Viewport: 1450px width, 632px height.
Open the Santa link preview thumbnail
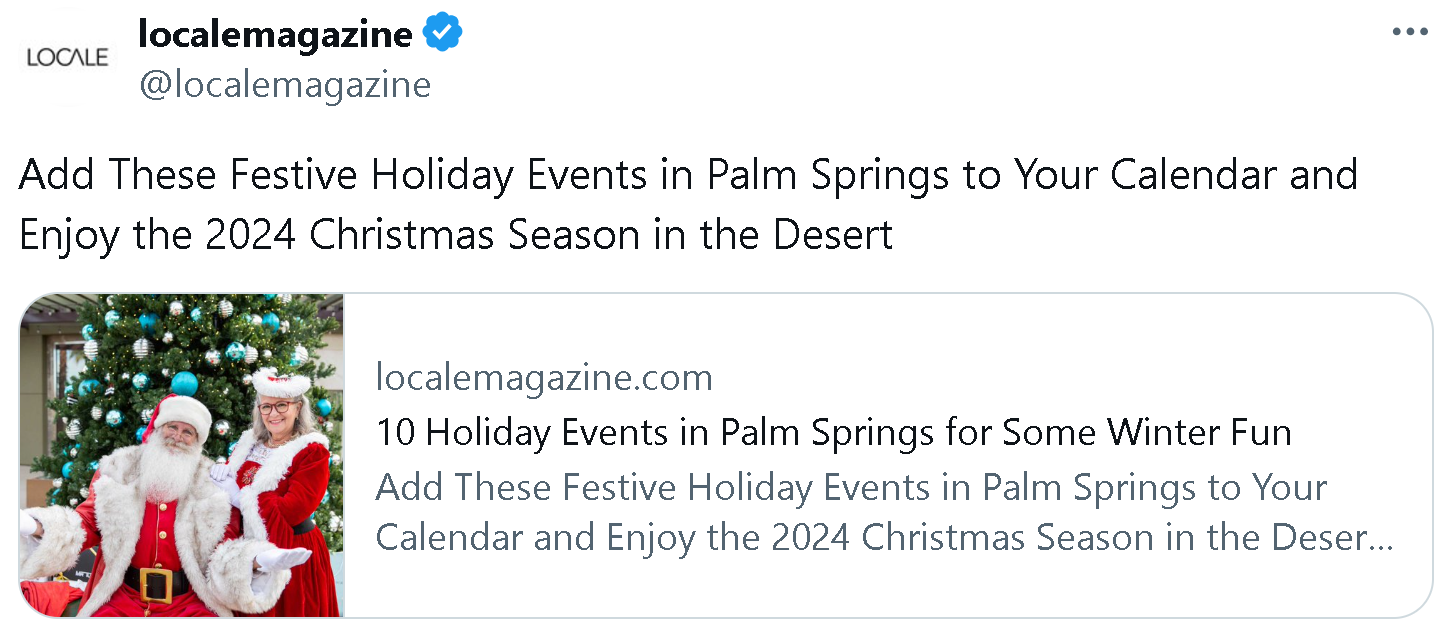(182, 455)
